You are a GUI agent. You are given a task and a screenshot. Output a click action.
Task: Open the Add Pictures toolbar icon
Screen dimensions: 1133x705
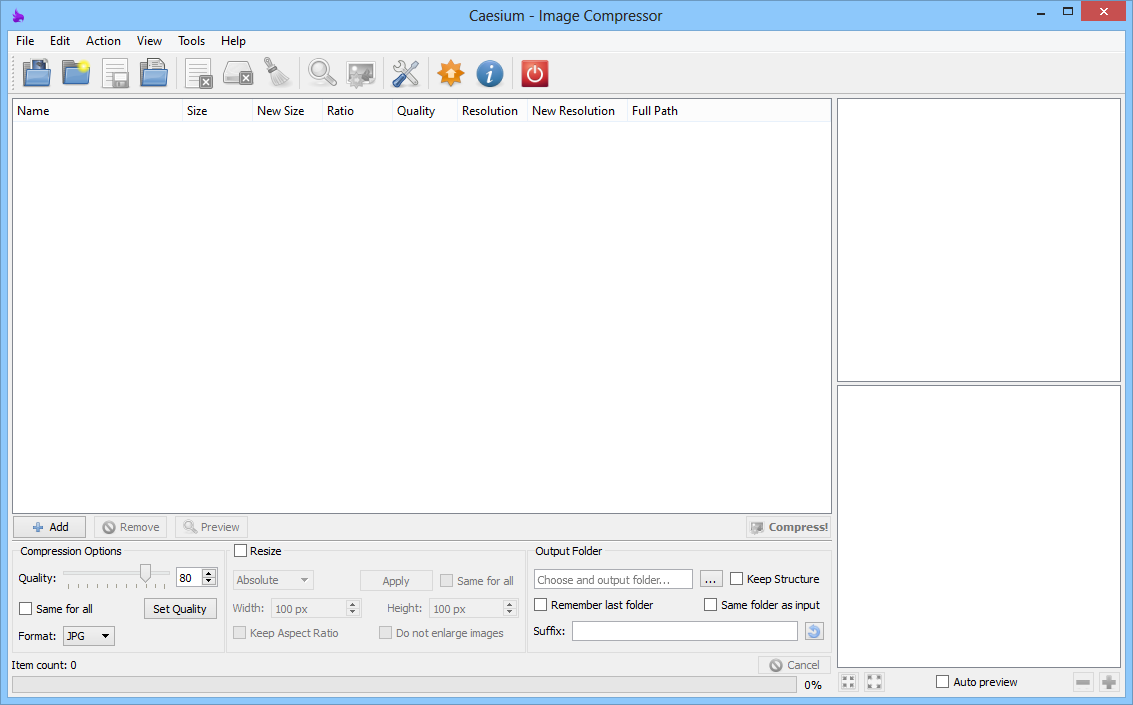click(36, 72)
